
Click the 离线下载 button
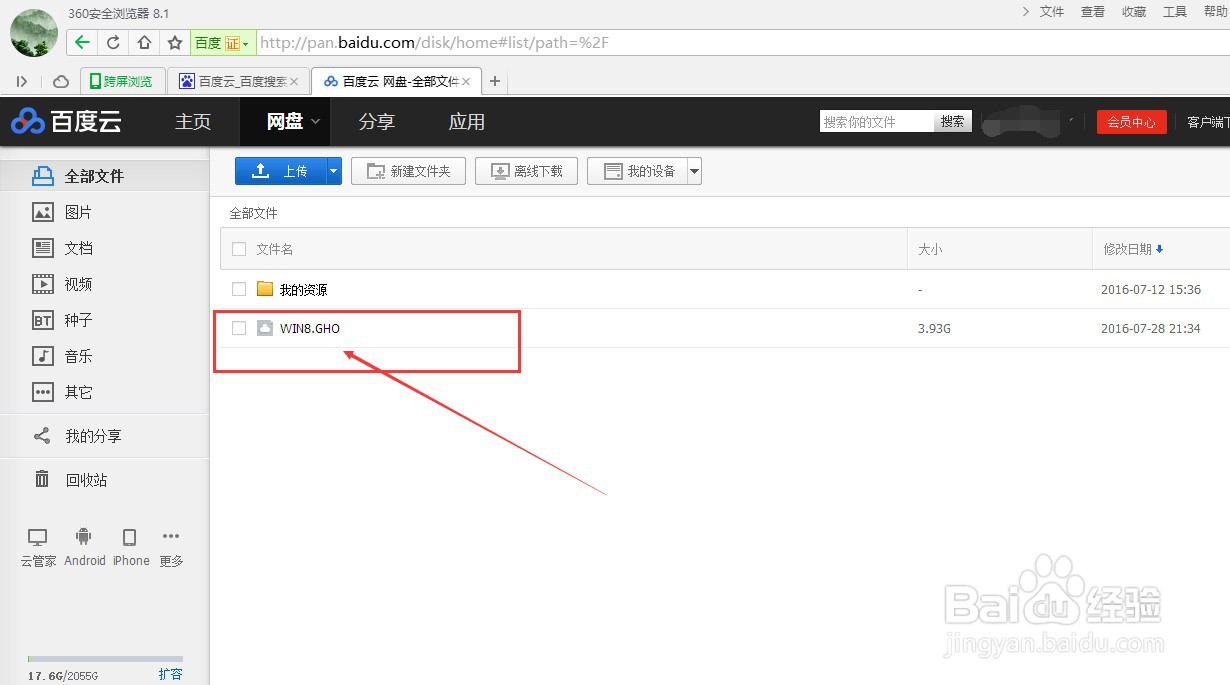(527, 171)
